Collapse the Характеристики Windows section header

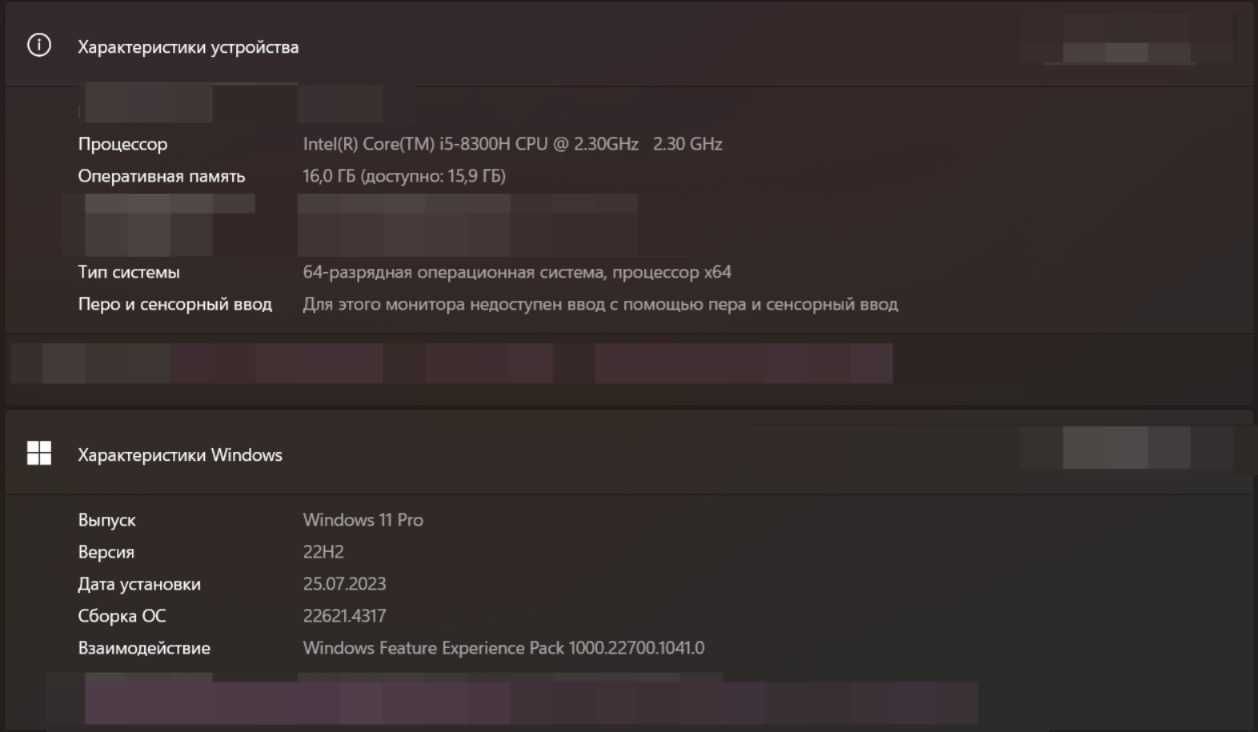pyautogui.click(x=629, y=454)
